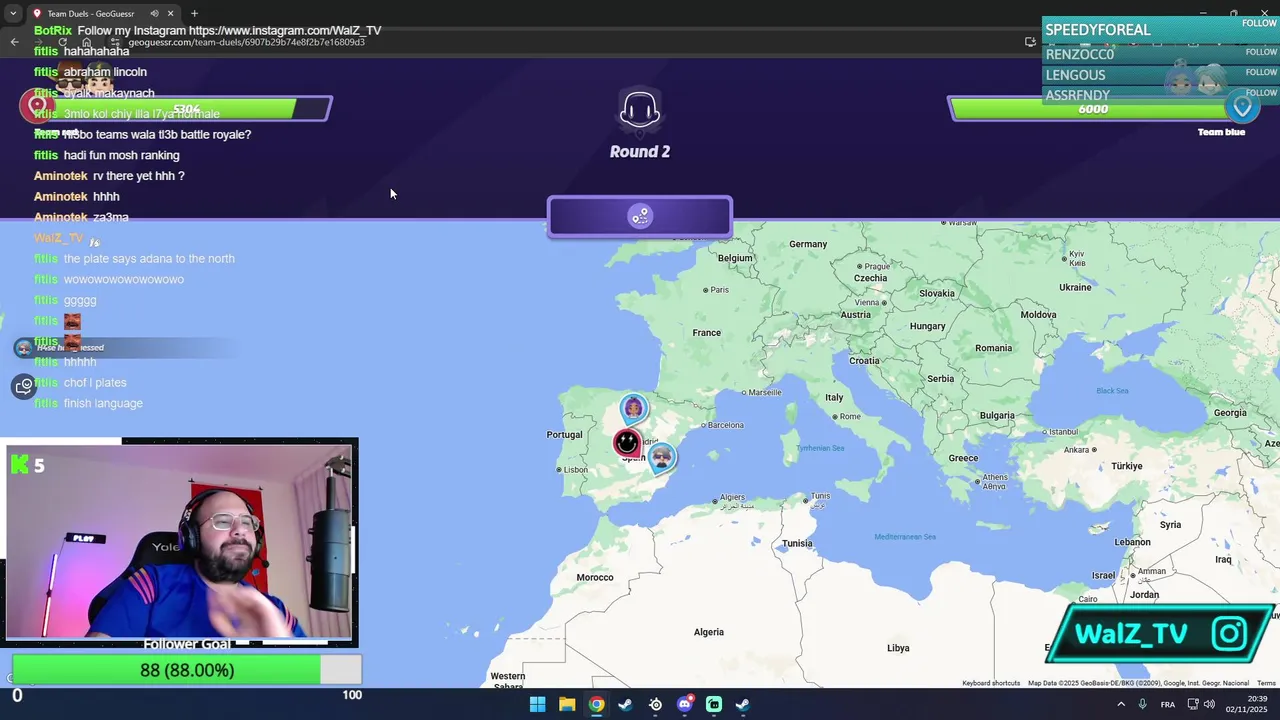Click the purple bar below Round 2

tap(640, 217)
